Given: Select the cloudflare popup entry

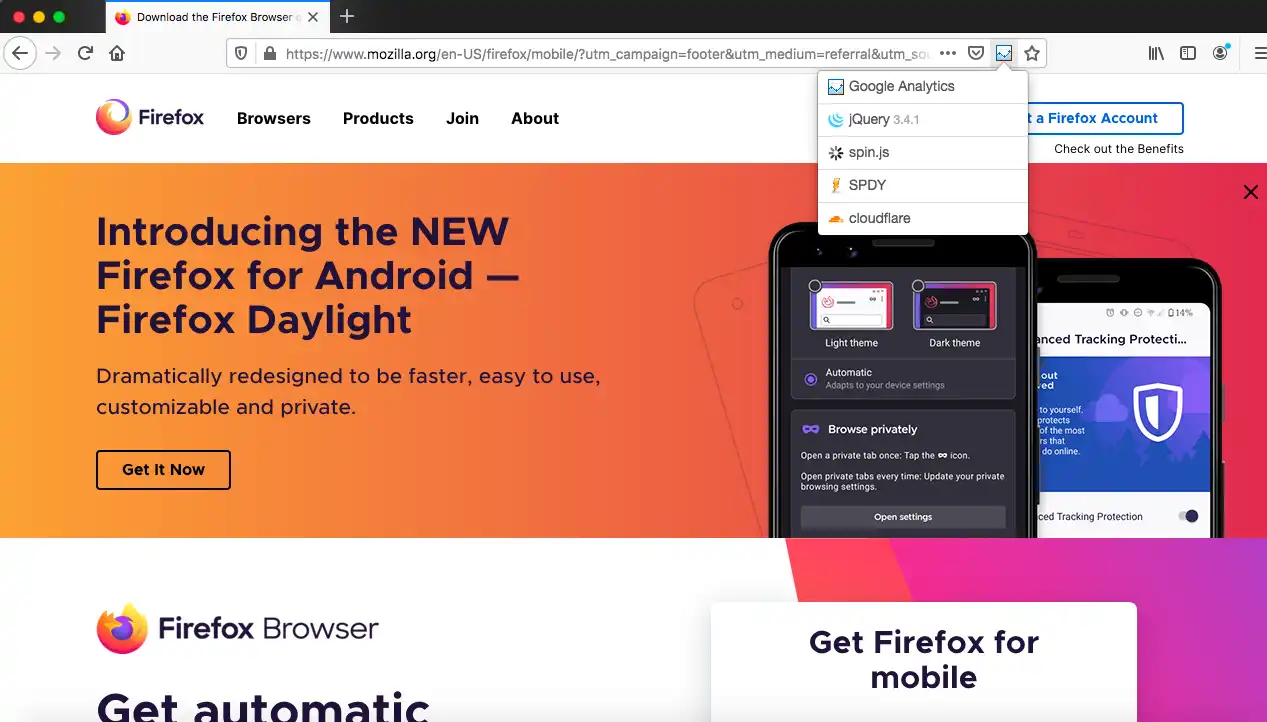Looking at the screenshot, I should [923, 219].
